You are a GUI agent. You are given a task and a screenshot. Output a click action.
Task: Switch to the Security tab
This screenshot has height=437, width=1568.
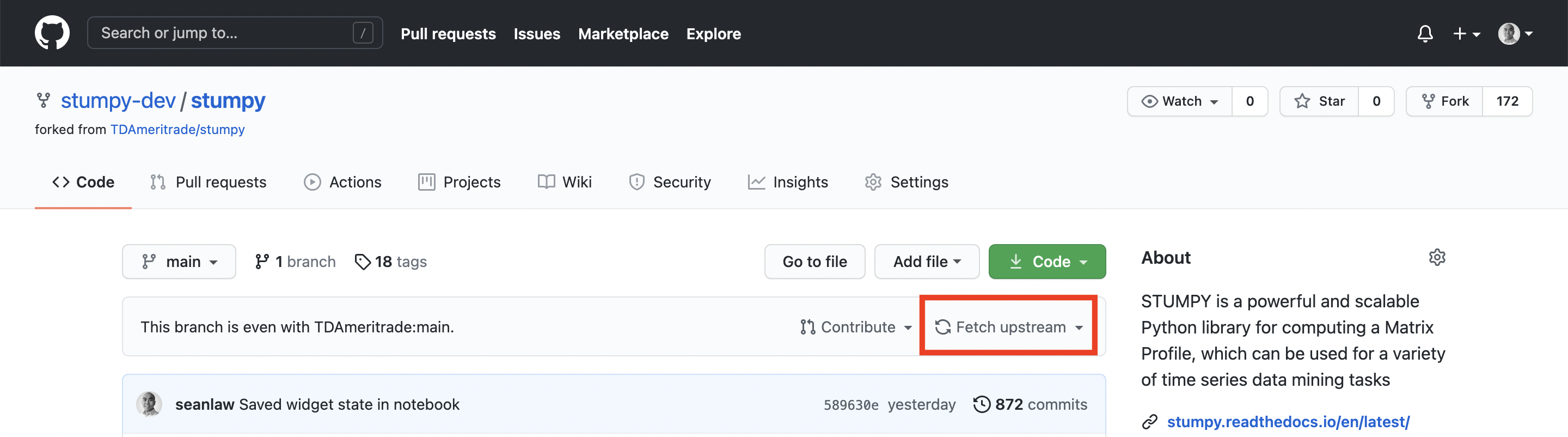[670, 181]
